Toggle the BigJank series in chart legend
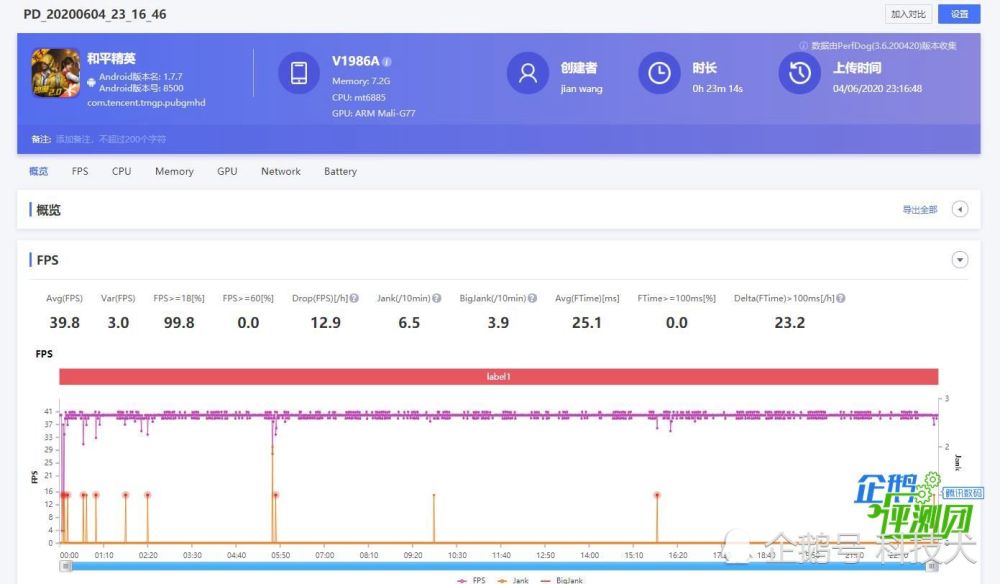This screenshot has width=1000, height=584. (562, 580)
